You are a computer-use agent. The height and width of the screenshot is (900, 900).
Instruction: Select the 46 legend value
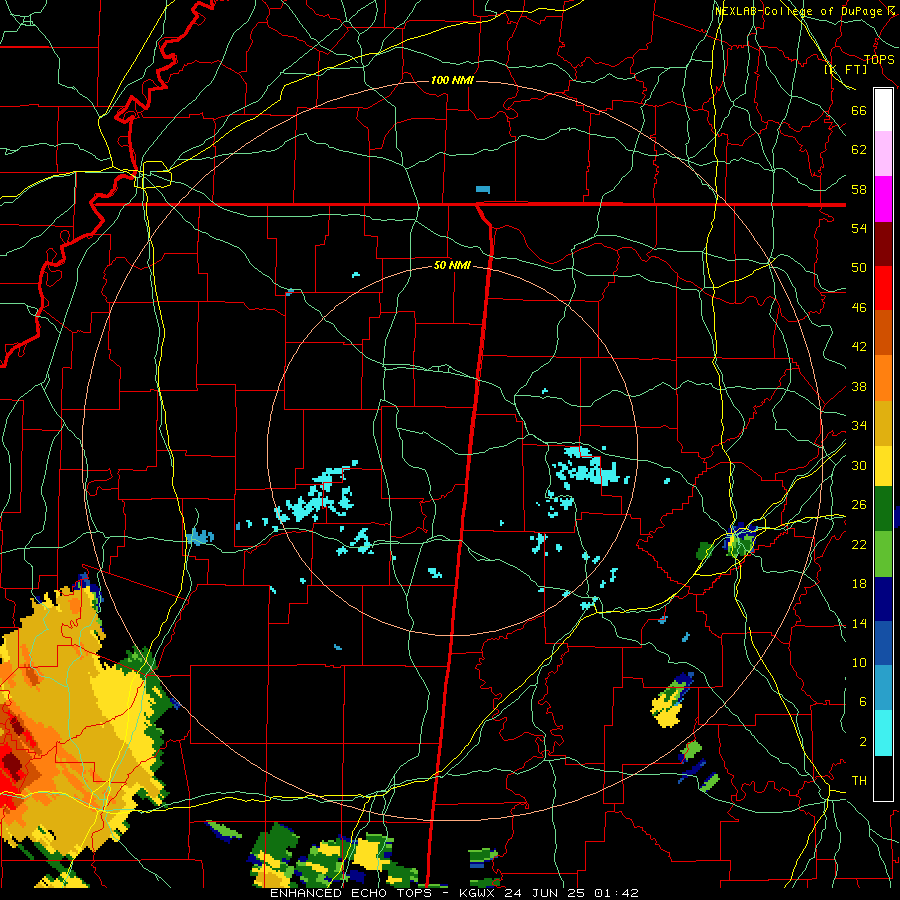[859, 307]
